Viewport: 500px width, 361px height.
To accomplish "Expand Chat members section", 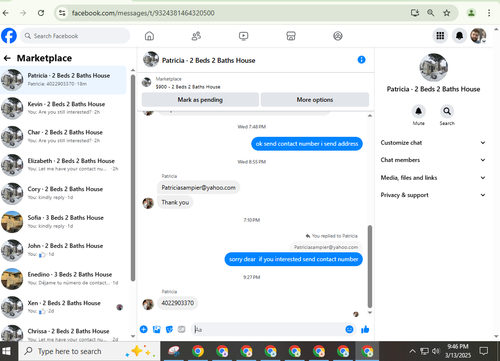I will 433,160.
